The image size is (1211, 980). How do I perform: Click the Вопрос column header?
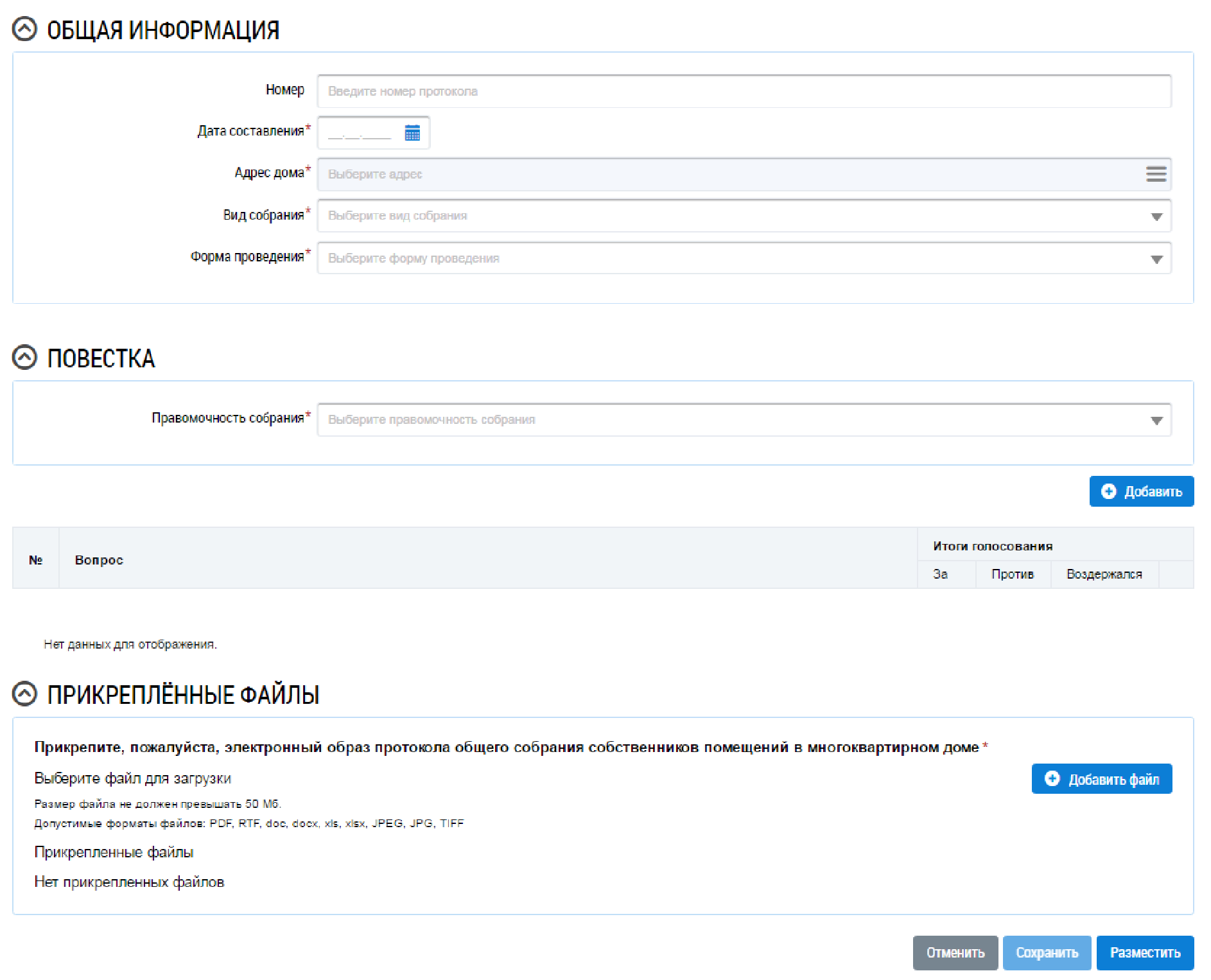pyautogui.click(x=99, y=560)
